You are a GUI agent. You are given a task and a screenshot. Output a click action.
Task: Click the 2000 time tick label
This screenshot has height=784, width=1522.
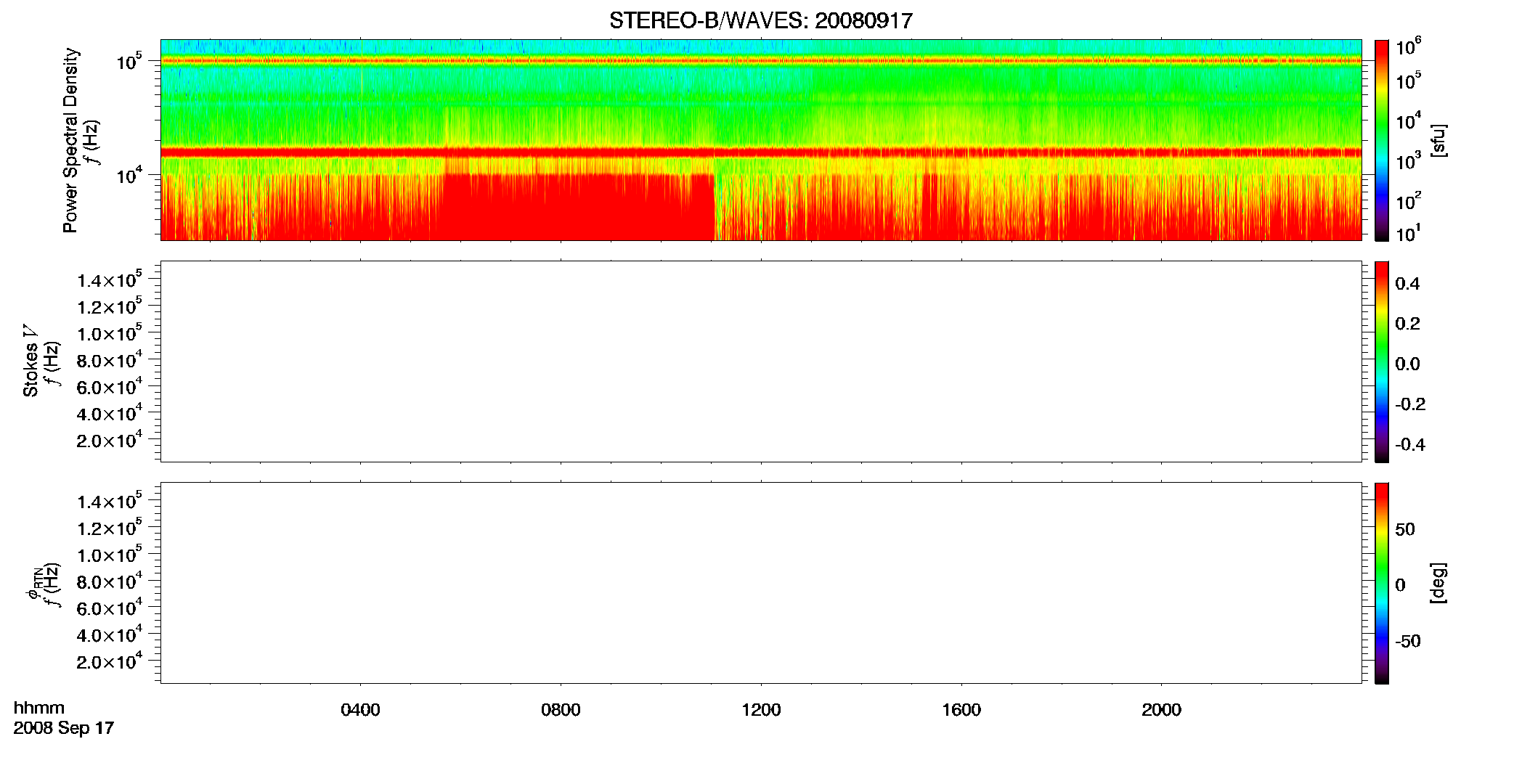[1161, 710]
